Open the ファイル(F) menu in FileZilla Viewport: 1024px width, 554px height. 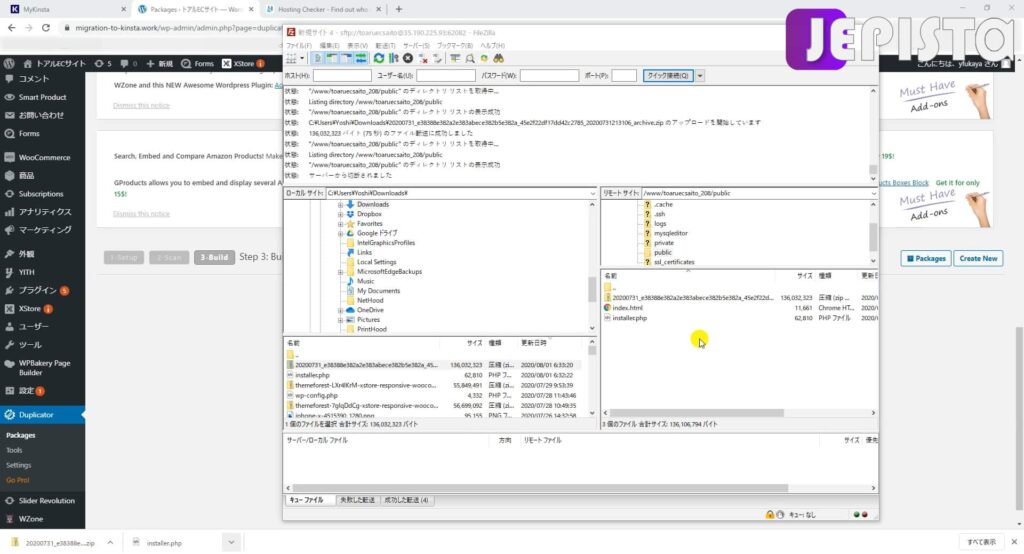(x=299, y=46)
